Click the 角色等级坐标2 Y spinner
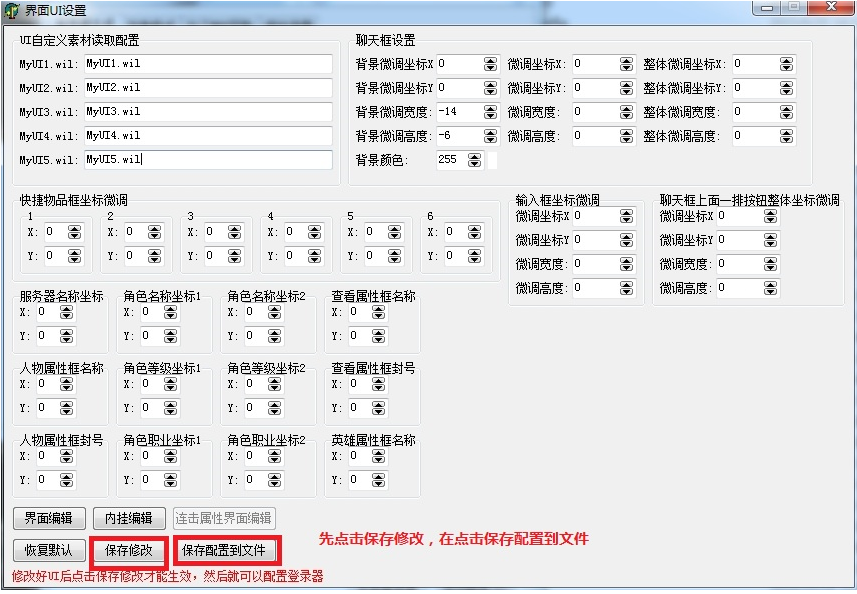 click(274, 408)
